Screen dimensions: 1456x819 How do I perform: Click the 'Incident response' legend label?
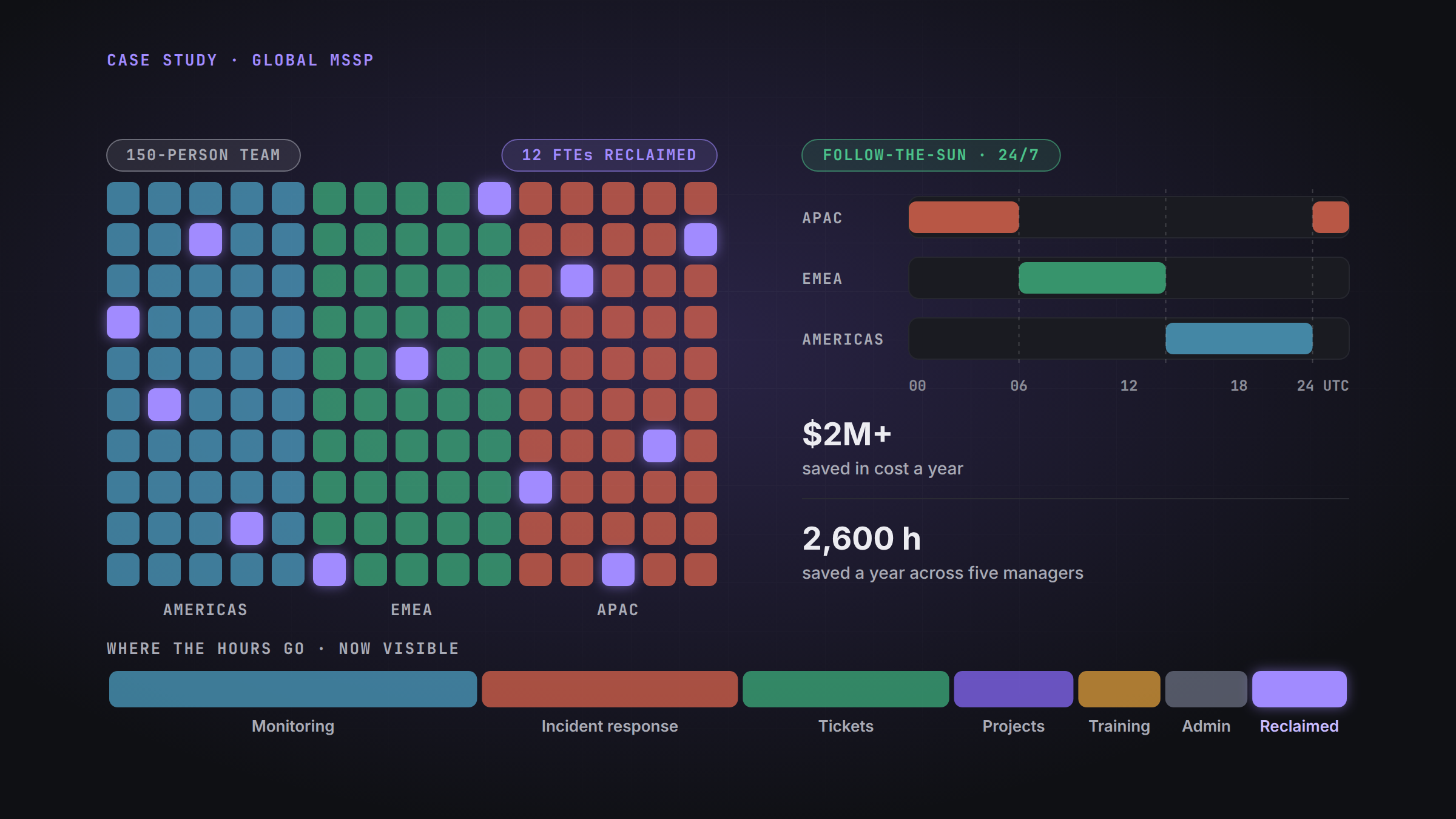610,726
